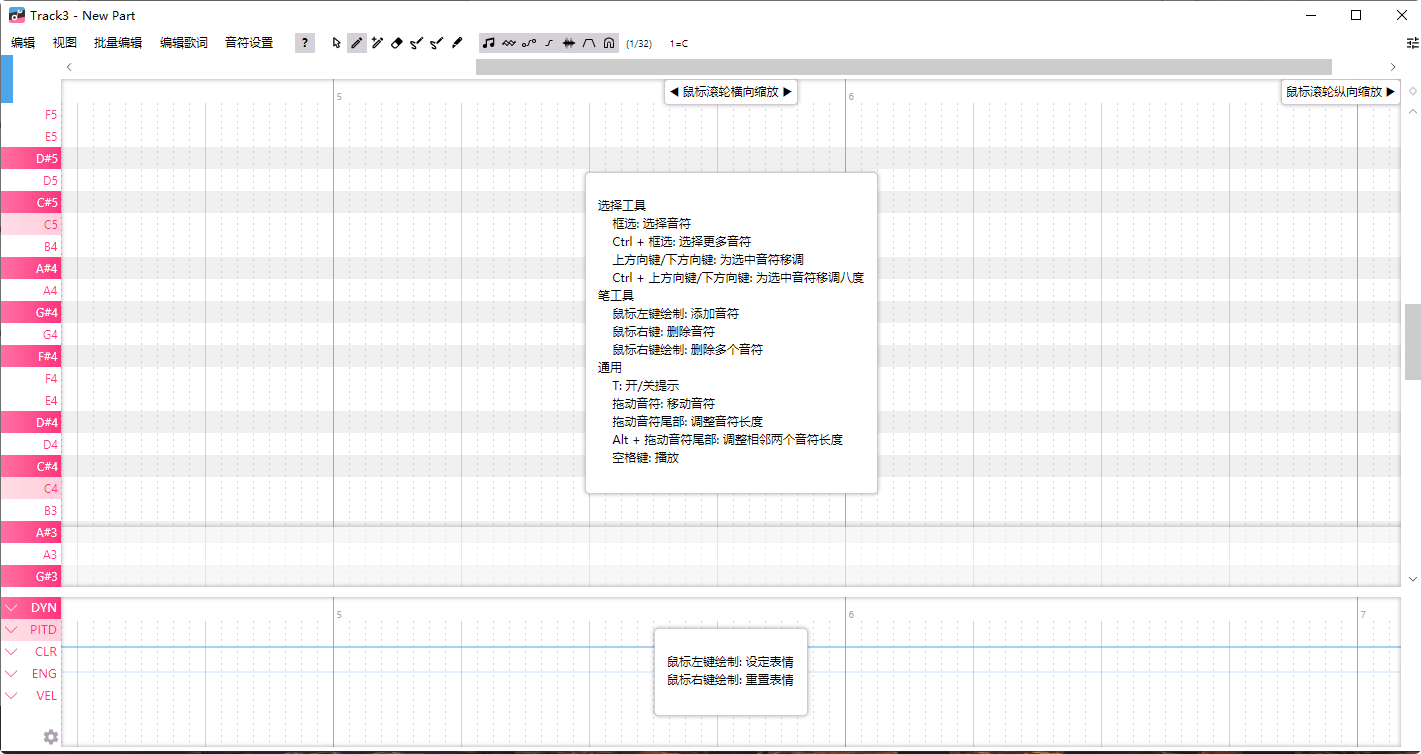Collapse the DYN parameter lane

[12, 607]
